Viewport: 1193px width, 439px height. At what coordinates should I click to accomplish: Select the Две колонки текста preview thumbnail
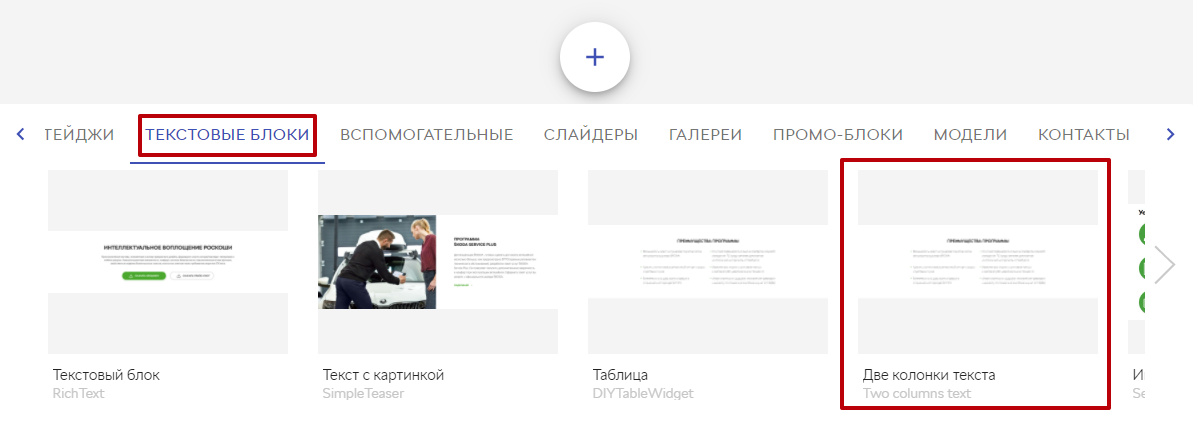point(978,262)
